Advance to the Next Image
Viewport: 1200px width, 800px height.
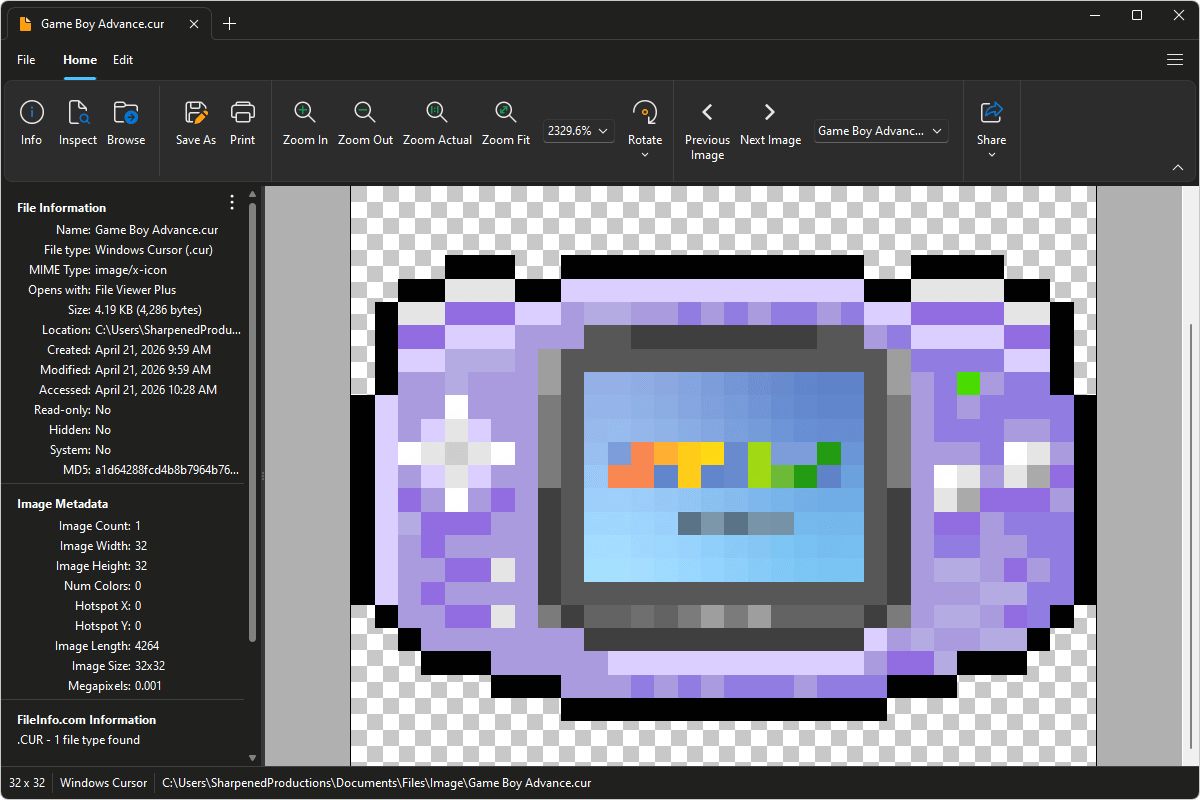tap(770, 113)
